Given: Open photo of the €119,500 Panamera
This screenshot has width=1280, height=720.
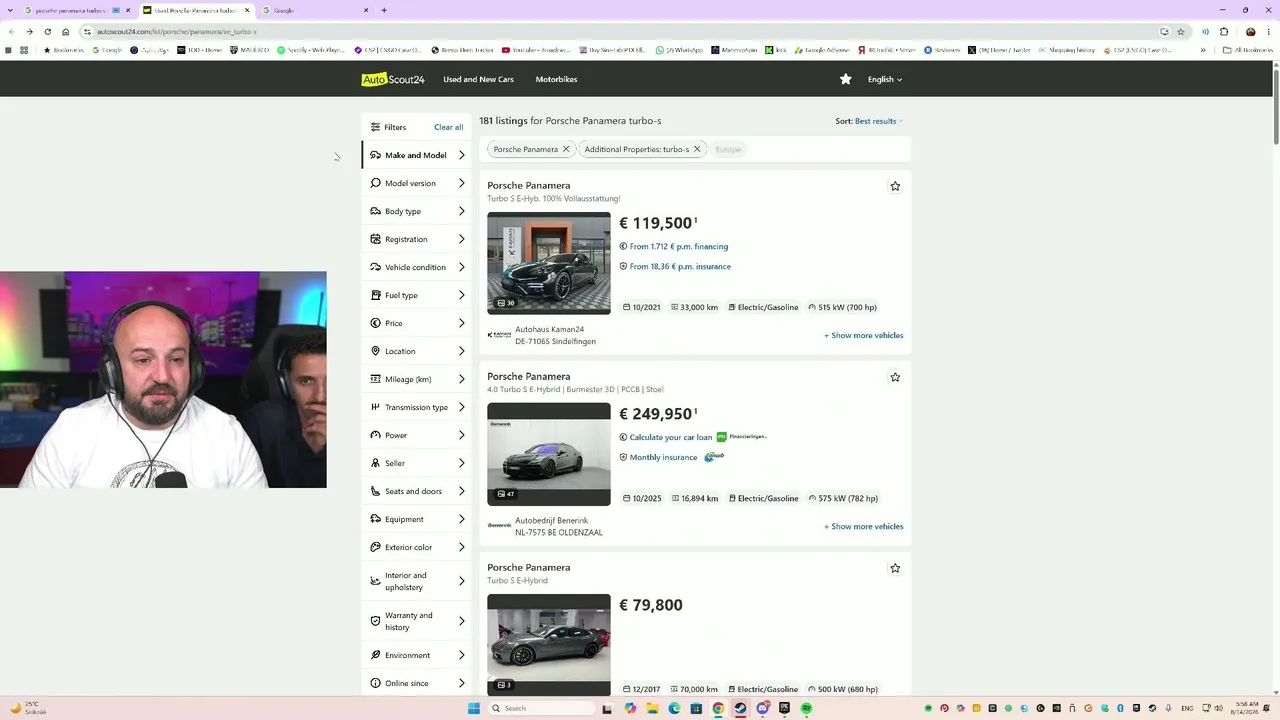Looking at the screenshot, I should click(x=549, y=263).
